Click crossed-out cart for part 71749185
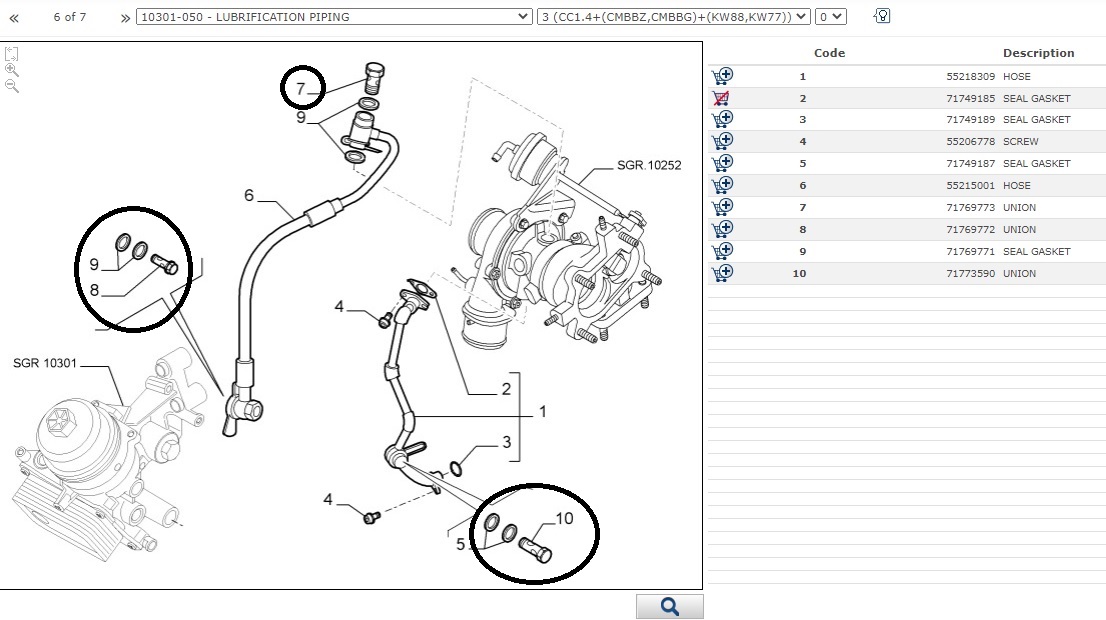Viewport: 1106px width, 620px height. point(722,98)
